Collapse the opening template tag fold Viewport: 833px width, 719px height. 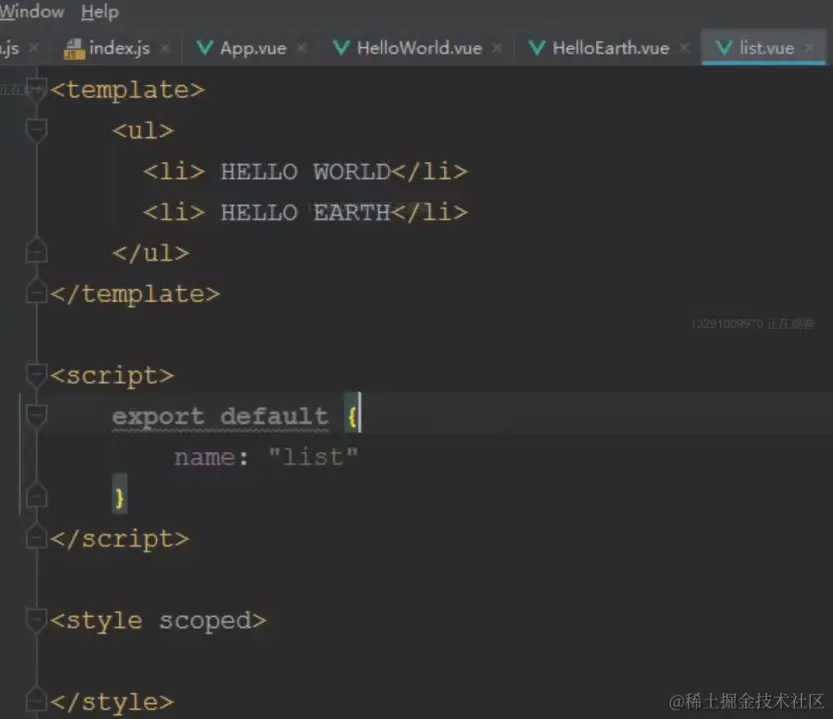click(36, 89)
